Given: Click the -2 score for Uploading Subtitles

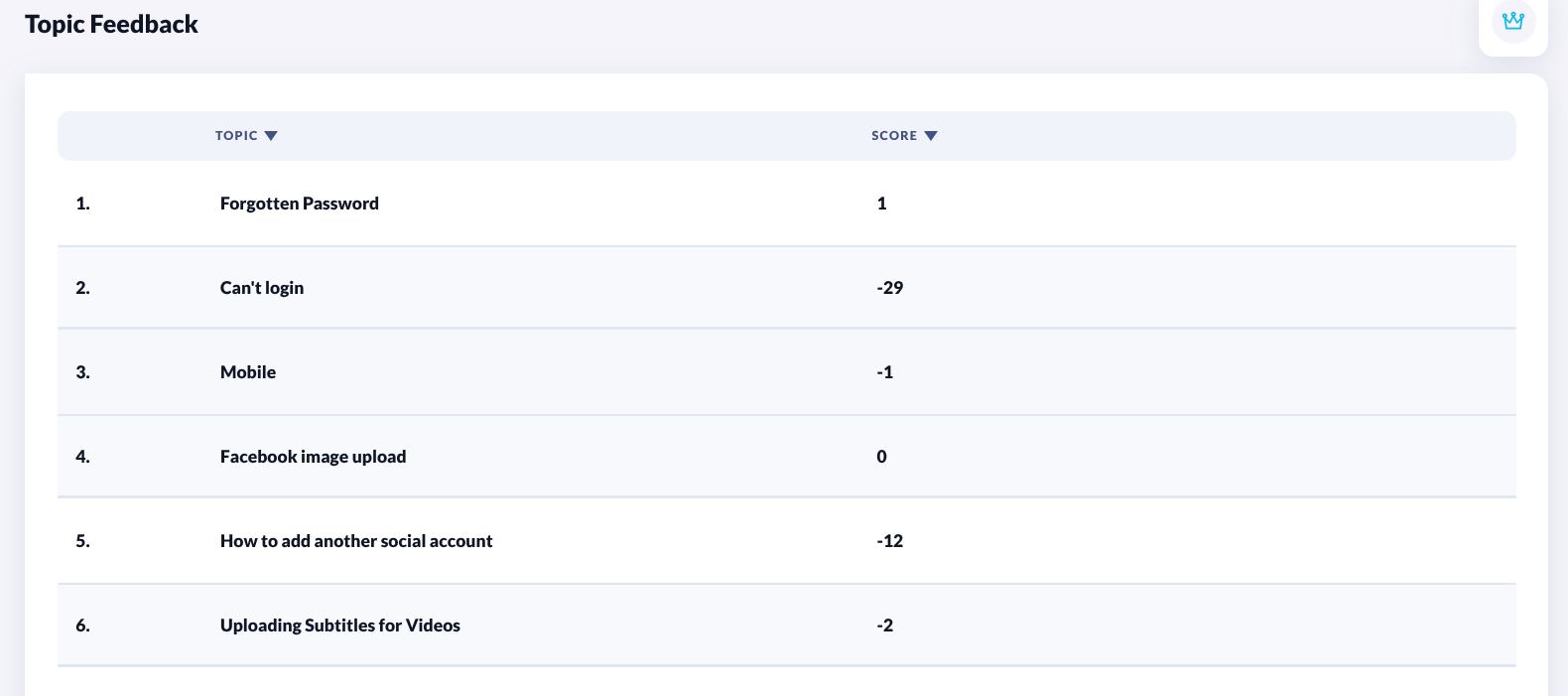Looking at the screenshot, I should (x=884, y=626).
